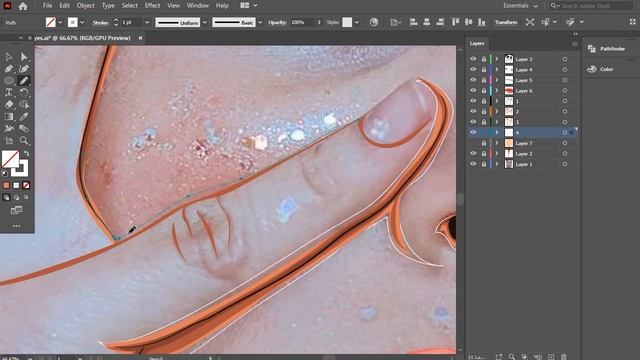This screenshot has height=360, width=640.
Task: Click the Opacity label link
Action: (278, 22)
